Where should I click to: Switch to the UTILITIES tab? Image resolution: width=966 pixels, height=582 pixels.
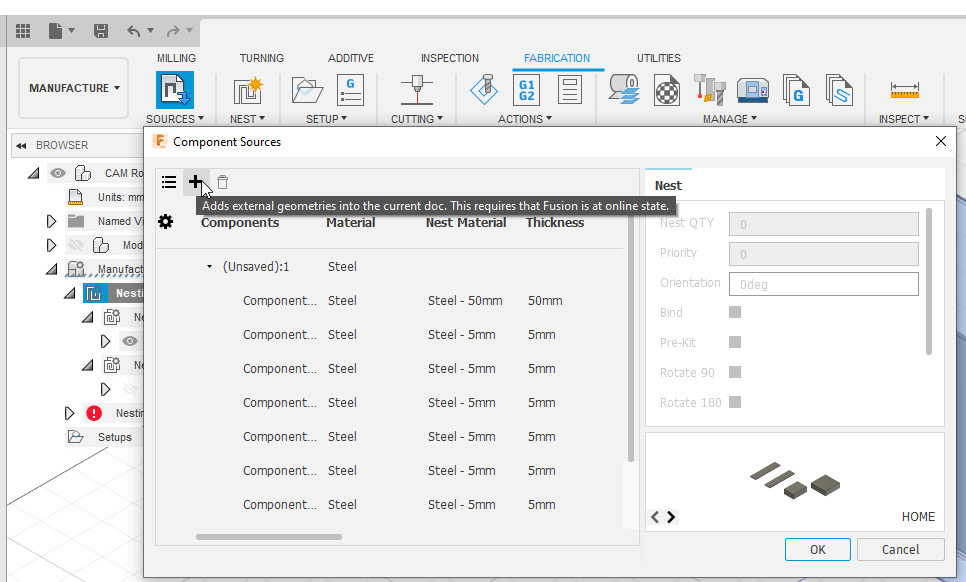click(659, 58)
